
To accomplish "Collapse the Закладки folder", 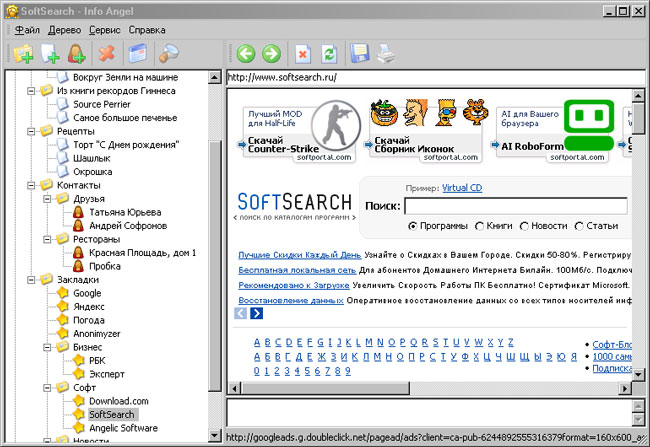I will tap(31, 280).
